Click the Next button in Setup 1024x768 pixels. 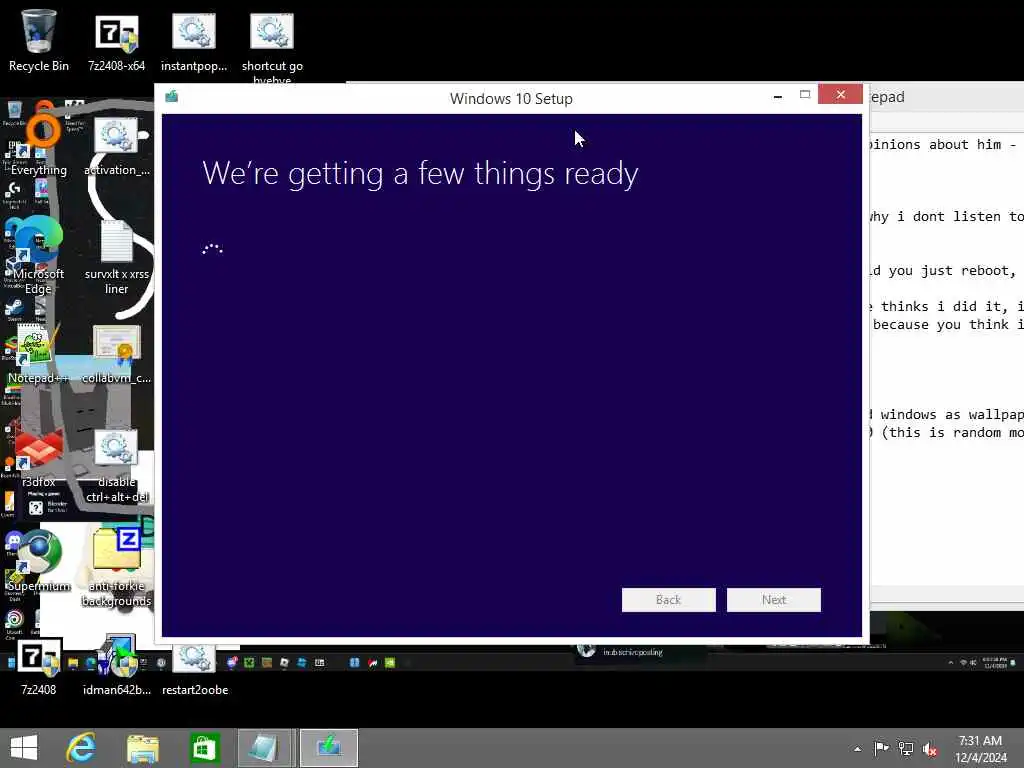coord(774,600)
